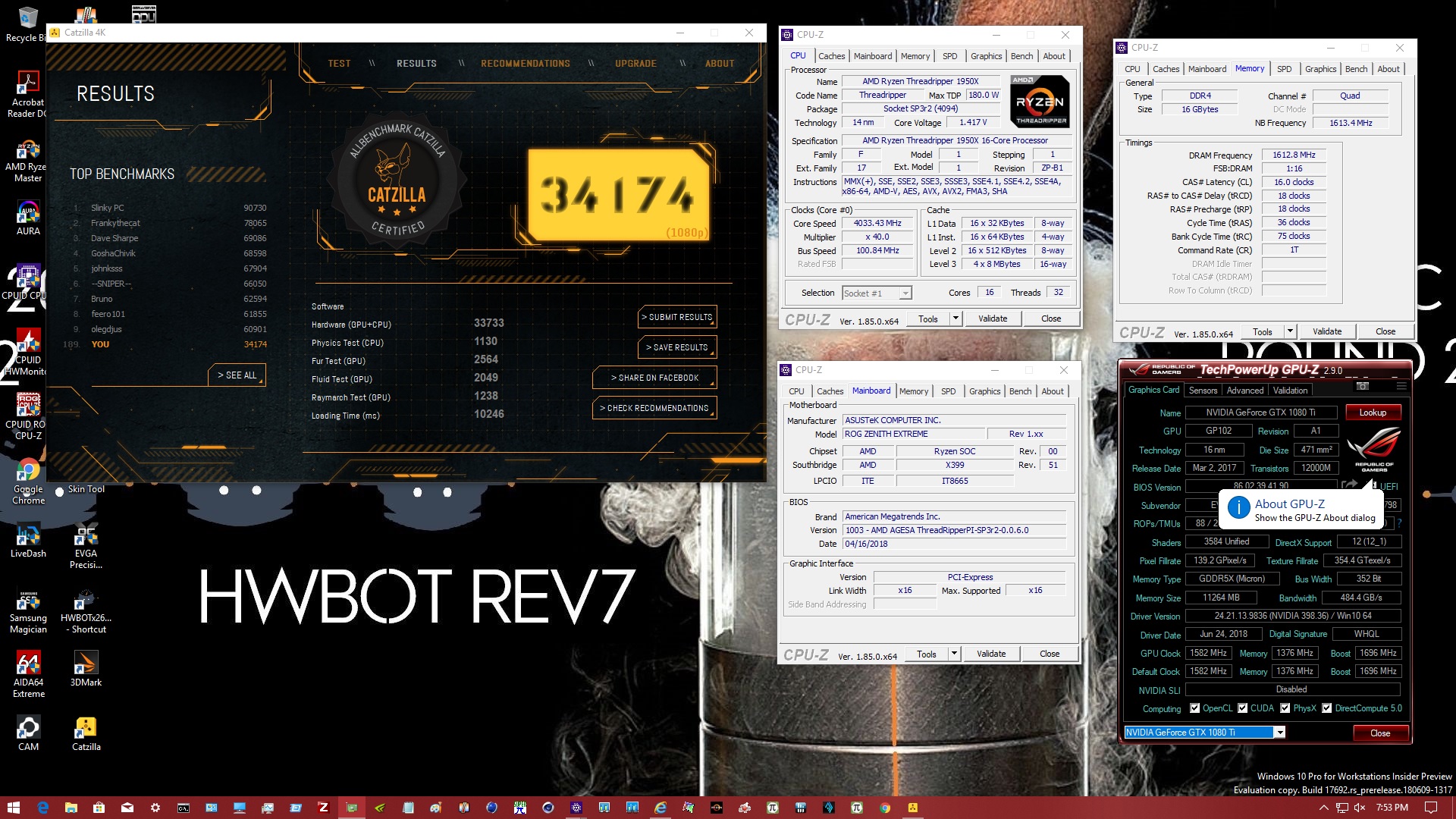The height and width of the screenshot is (819, 1456).
Task: Toggle the DirectCompute 5.0 checkbox
Action: click(1327, 708)
